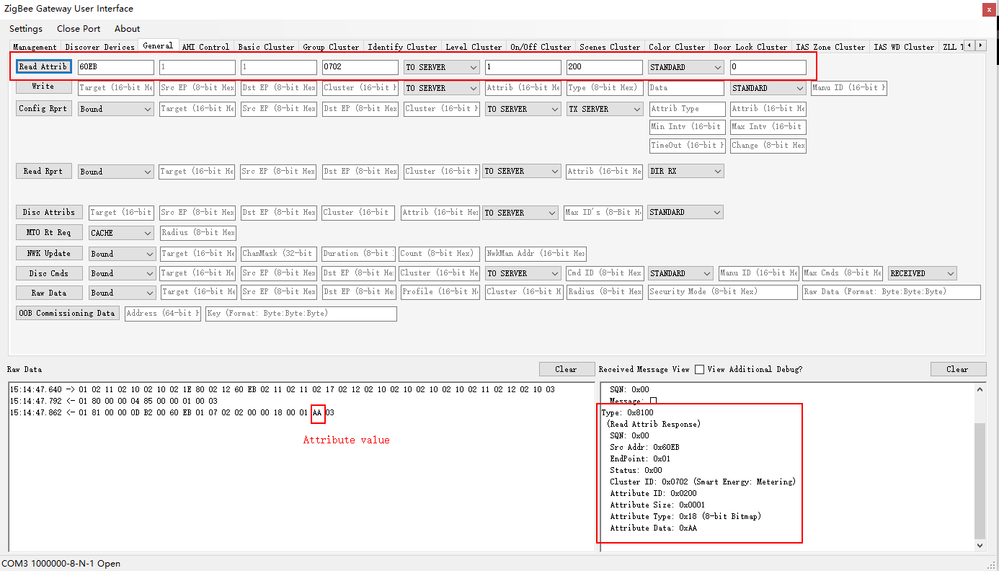Screen dimensions: 999x571
Task: Click the 15:14:47.792 raw data line
Action: coord(113,401)
